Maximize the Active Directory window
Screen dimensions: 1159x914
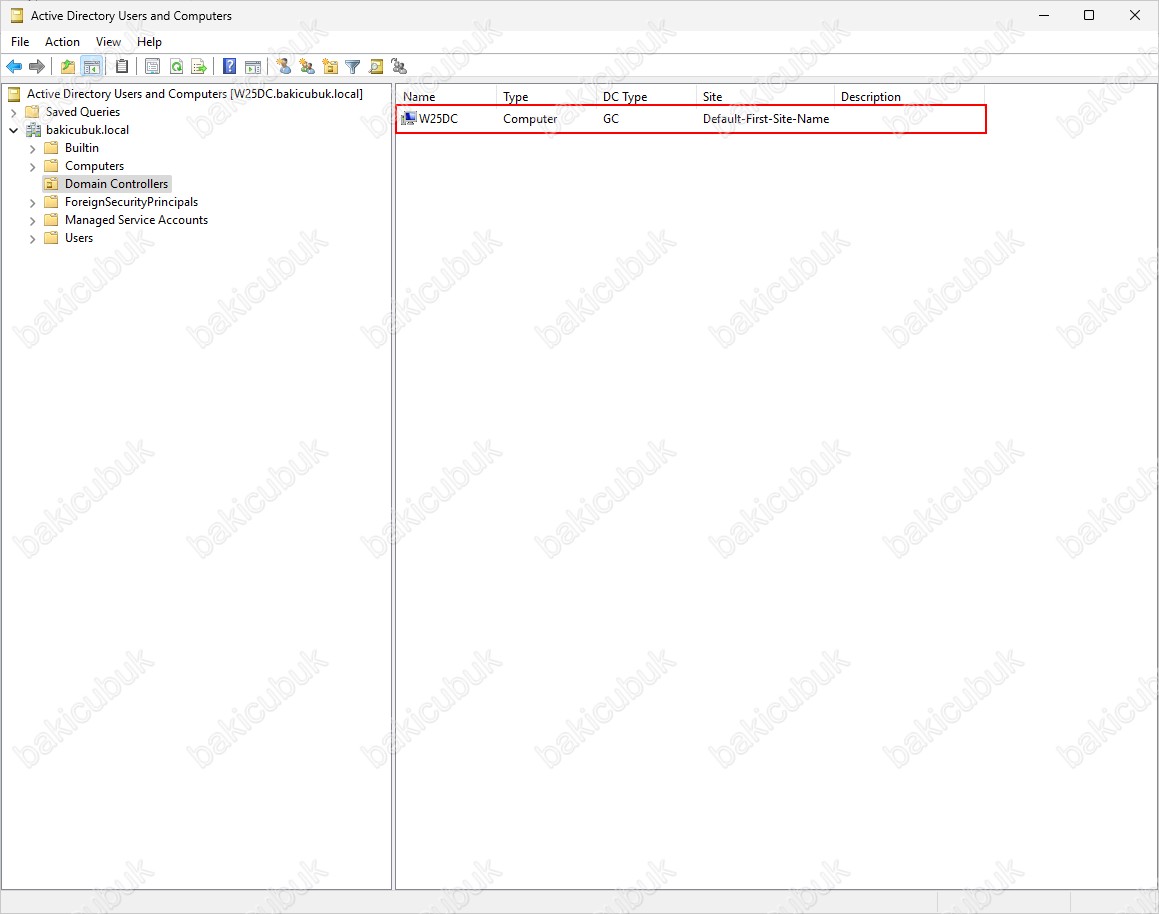[x=1089, y=16]
